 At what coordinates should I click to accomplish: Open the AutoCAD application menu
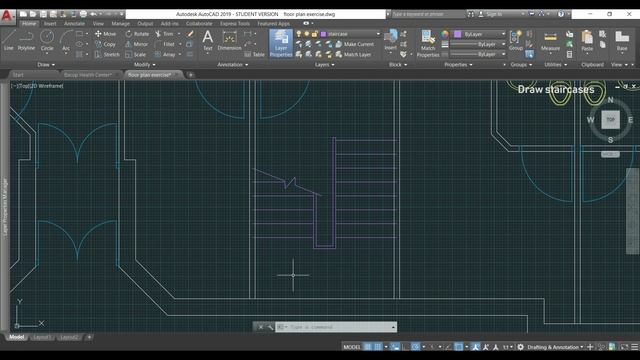pos(7,16)
